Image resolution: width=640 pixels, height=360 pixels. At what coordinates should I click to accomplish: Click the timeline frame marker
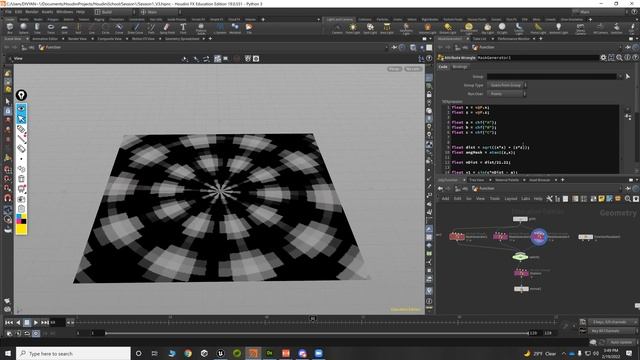(x=313, y=318)
